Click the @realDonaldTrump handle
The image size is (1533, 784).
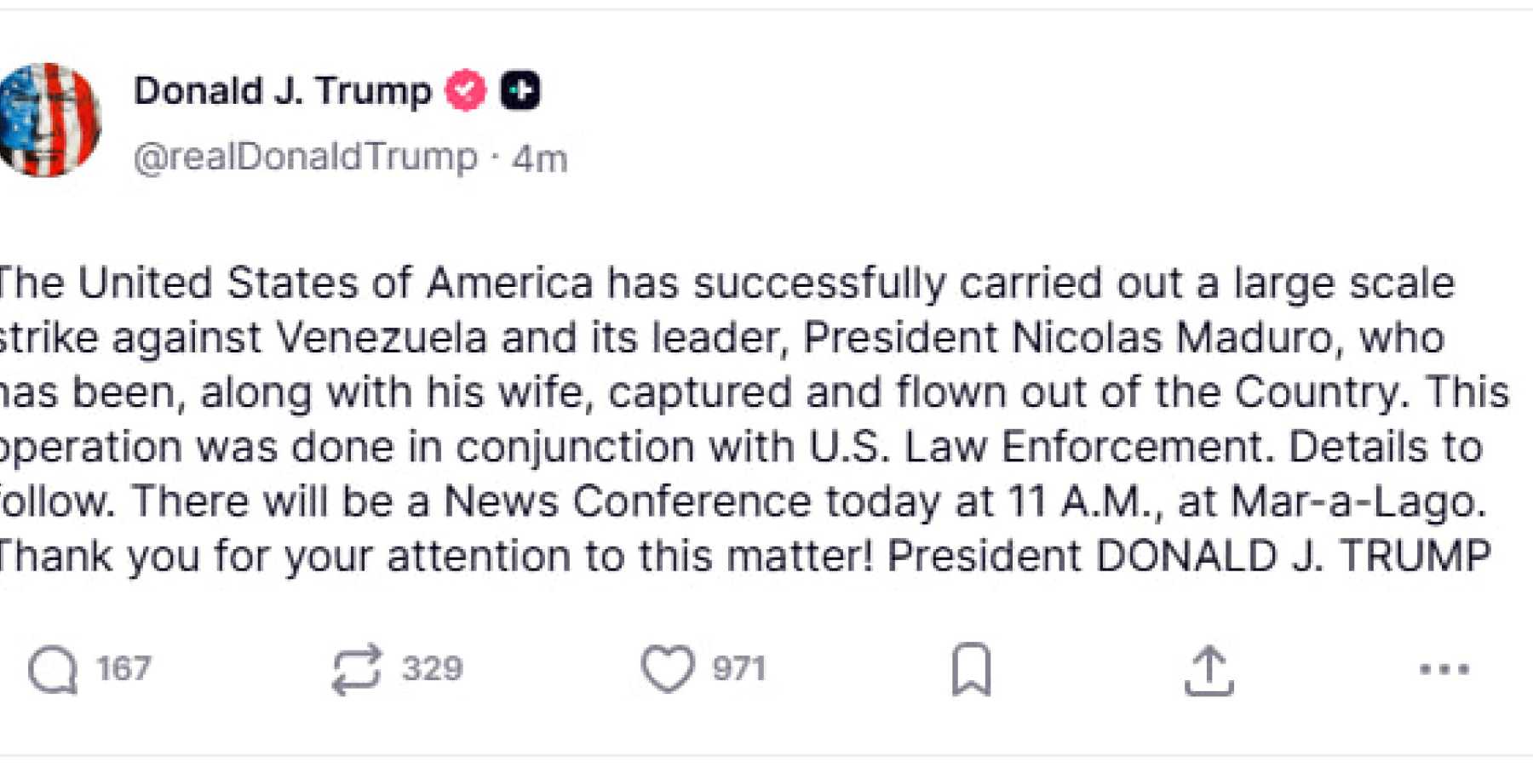306,157
